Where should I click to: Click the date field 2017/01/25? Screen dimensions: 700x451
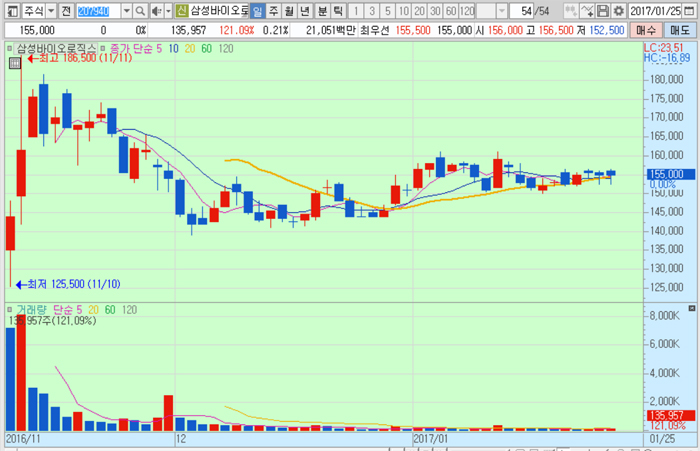click(655, 11)
